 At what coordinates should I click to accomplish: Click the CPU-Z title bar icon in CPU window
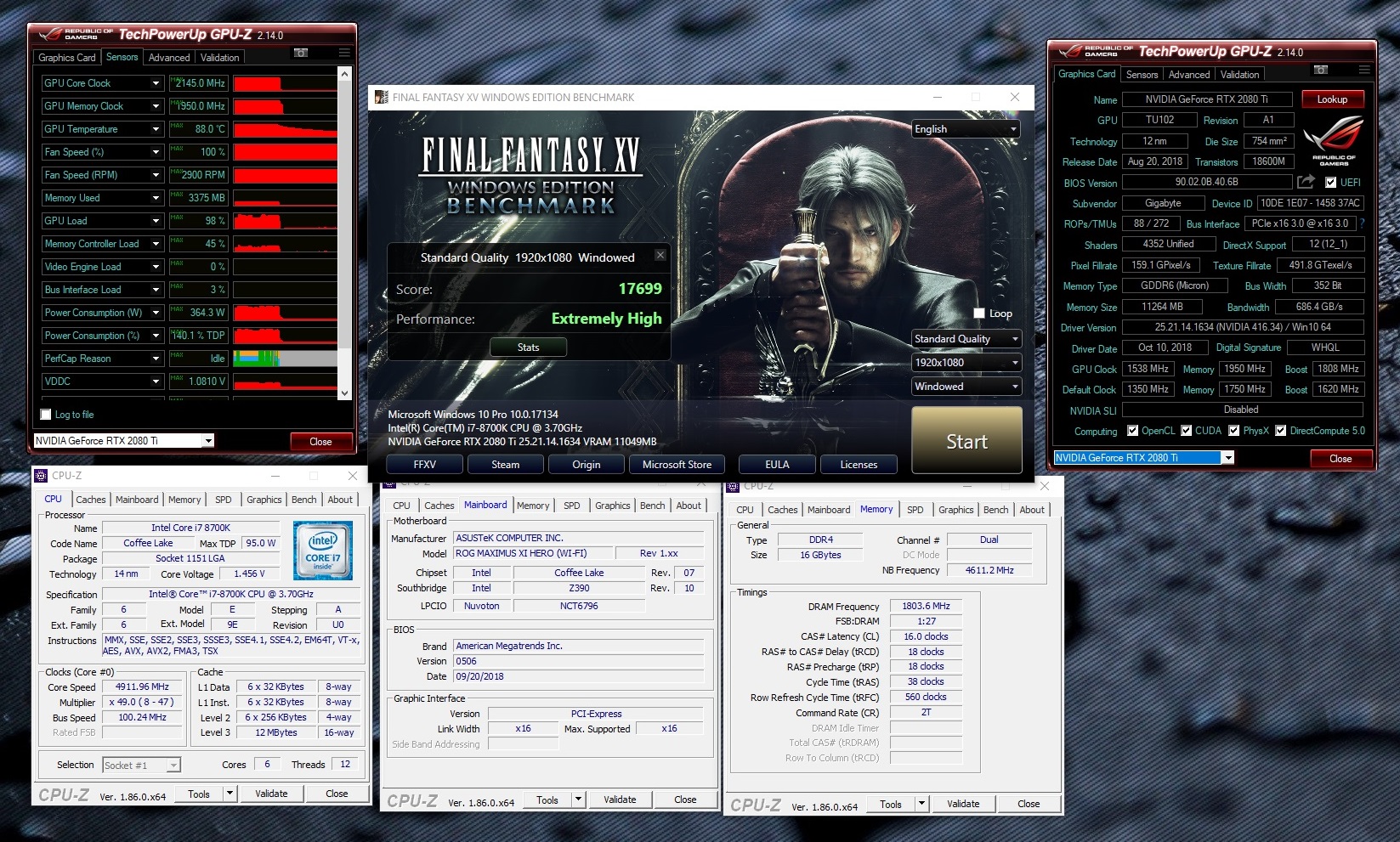pos(43,476)
